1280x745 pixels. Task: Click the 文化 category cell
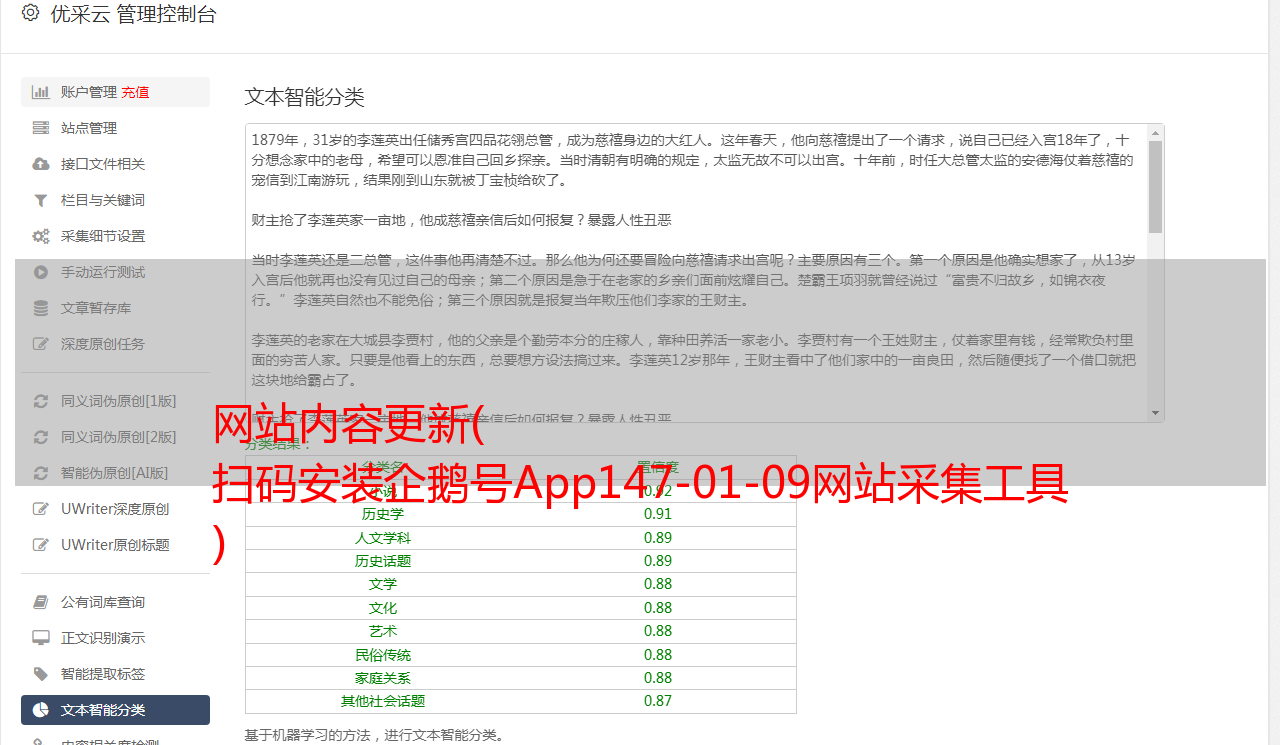pyautogui.click(x=383, y=608)
